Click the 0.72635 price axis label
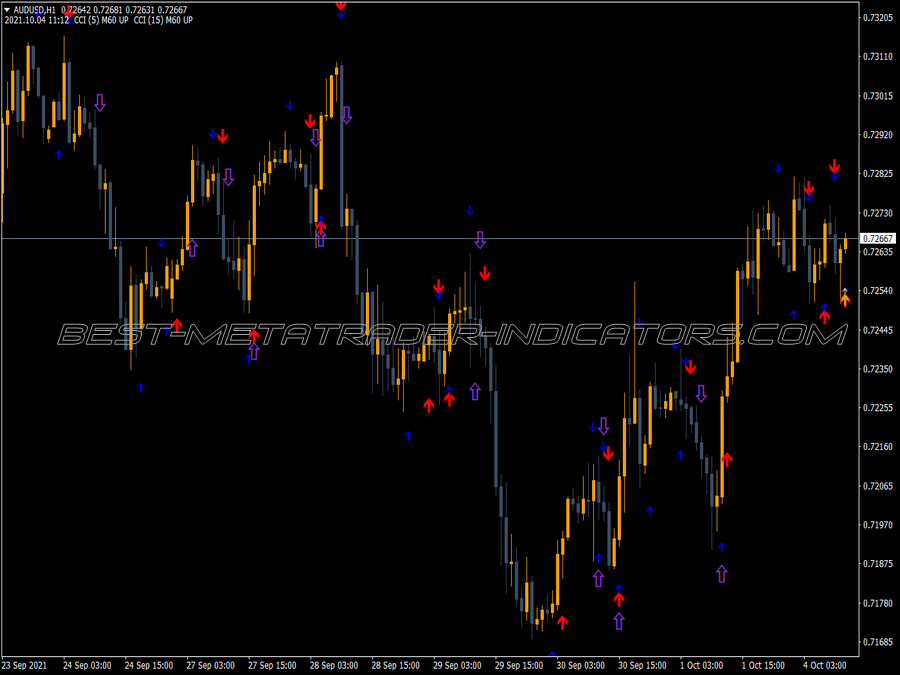 pos(878,252)
